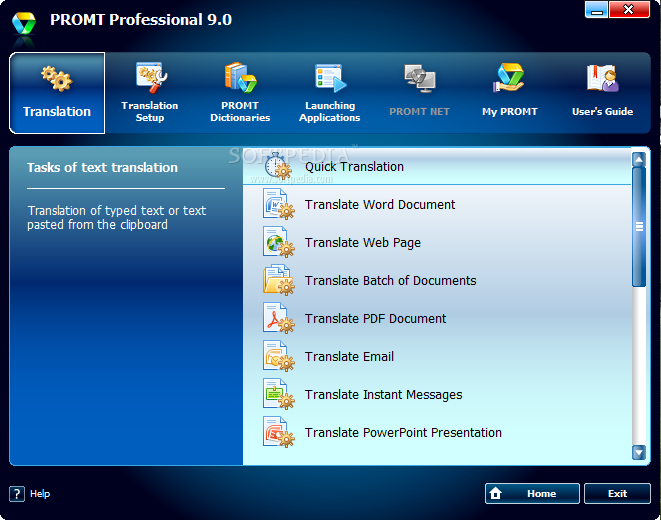Minimize the PROMT Professional window
Screen dimensions: 661x520
[597, 9]
